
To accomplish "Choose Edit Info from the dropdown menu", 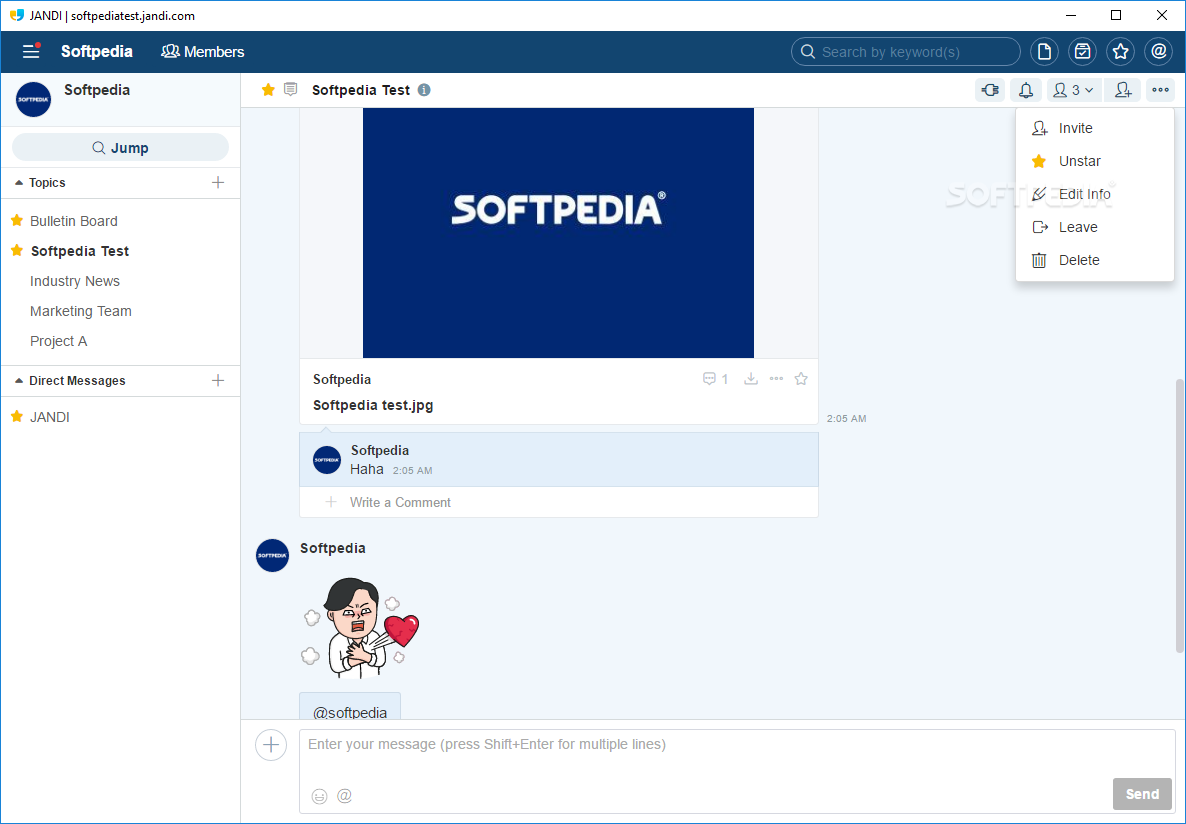I will (1094, 194).
